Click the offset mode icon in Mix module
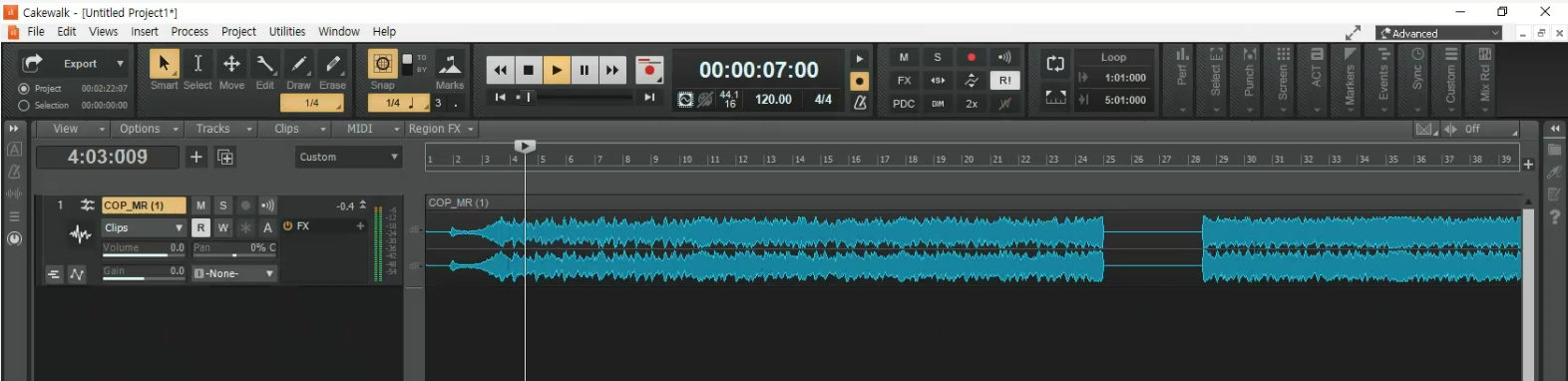Viewport: 1568px width, 381px height. (x=972, y=80)
